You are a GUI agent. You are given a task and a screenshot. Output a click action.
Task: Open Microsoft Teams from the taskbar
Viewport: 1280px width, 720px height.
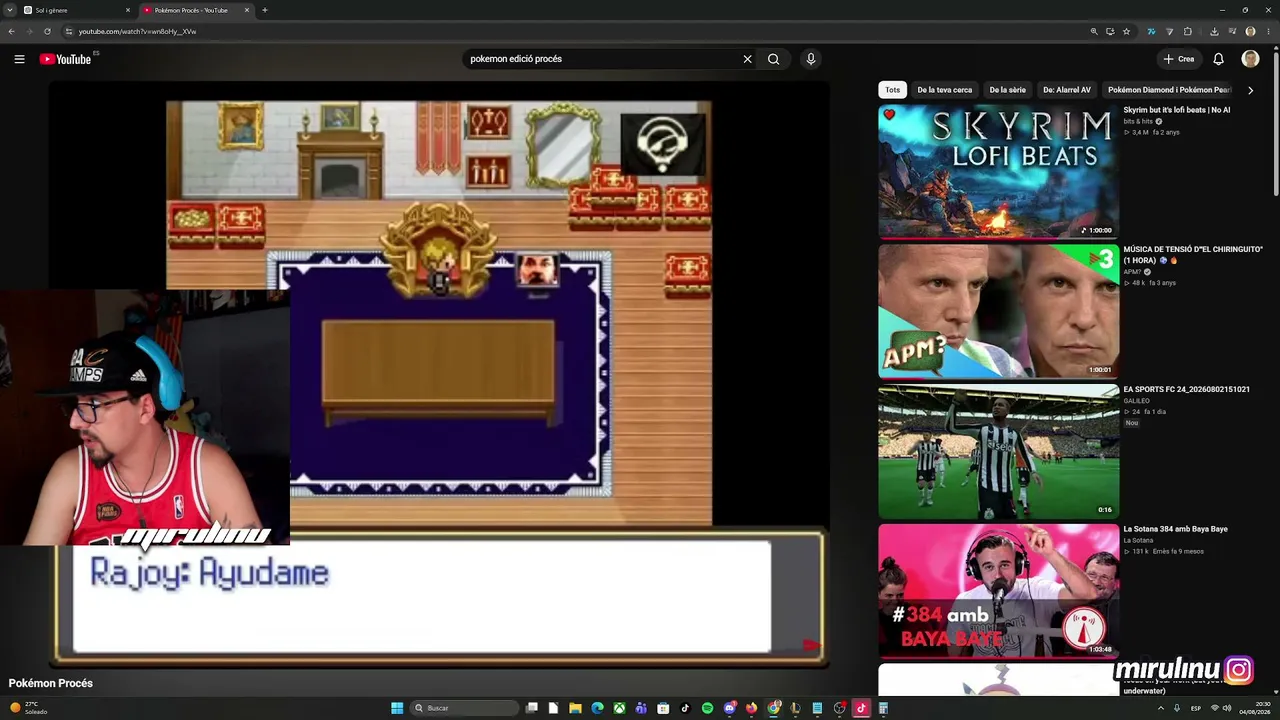(641, 708)
